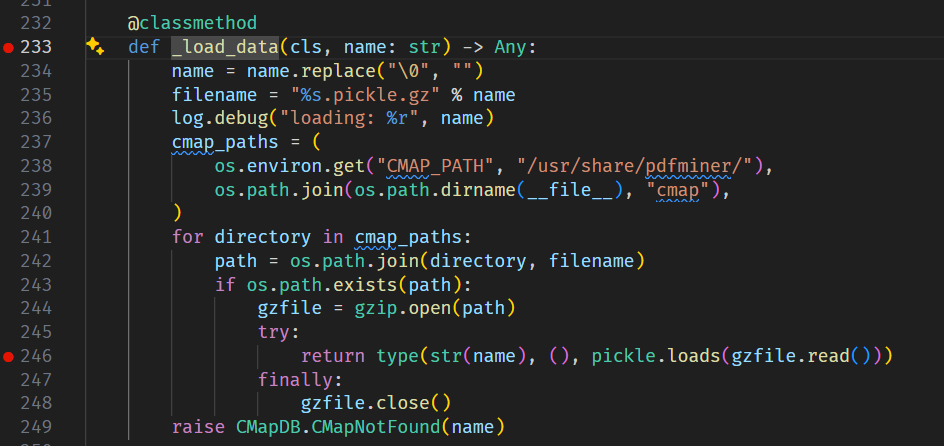
Task: Select line number 234 in the gutter
Action: (x=35, y=71)
